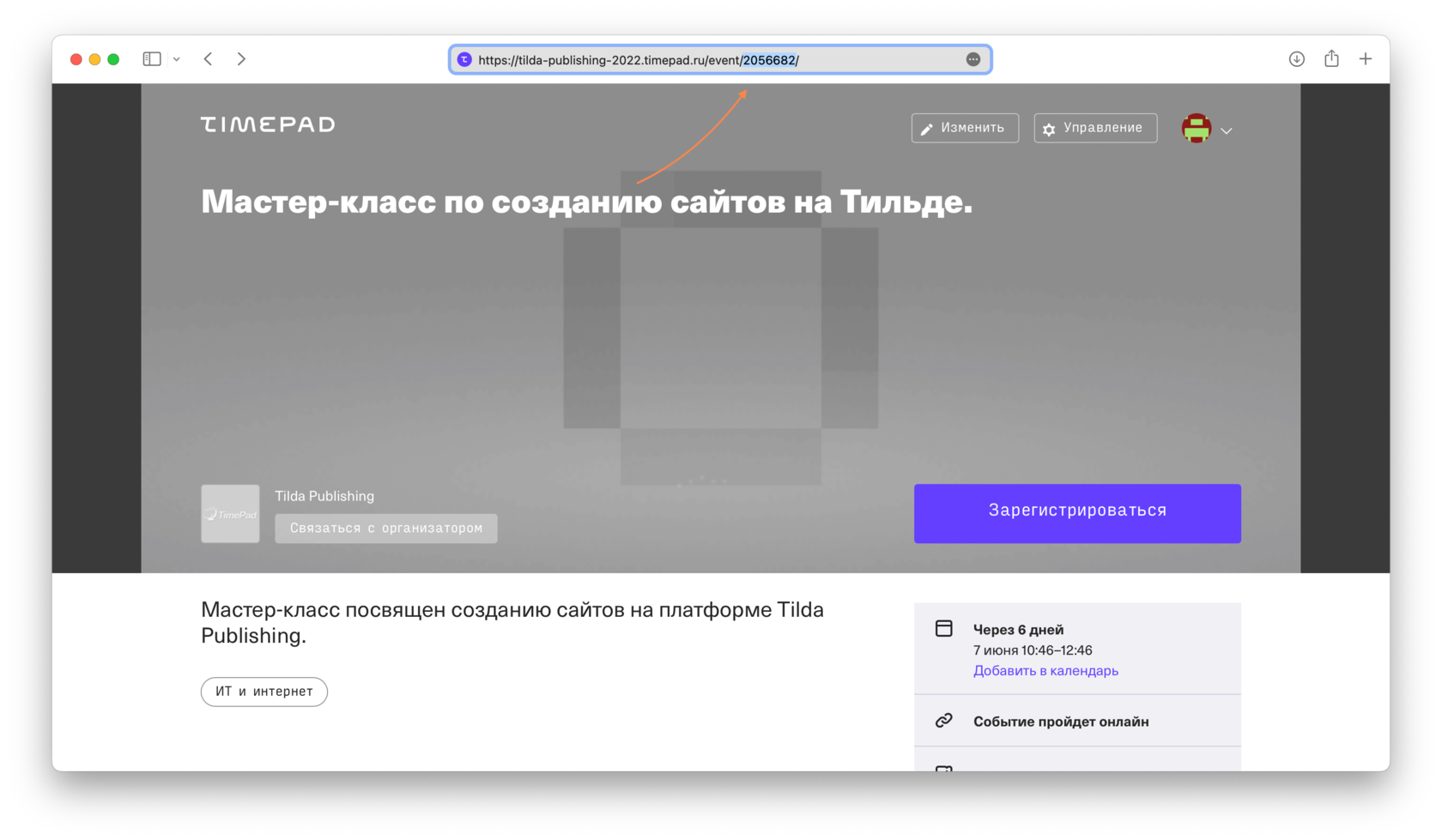Screen dimensions: 1442x840
Task: Show the Safari downloads icon
Action: point(1296,59)
